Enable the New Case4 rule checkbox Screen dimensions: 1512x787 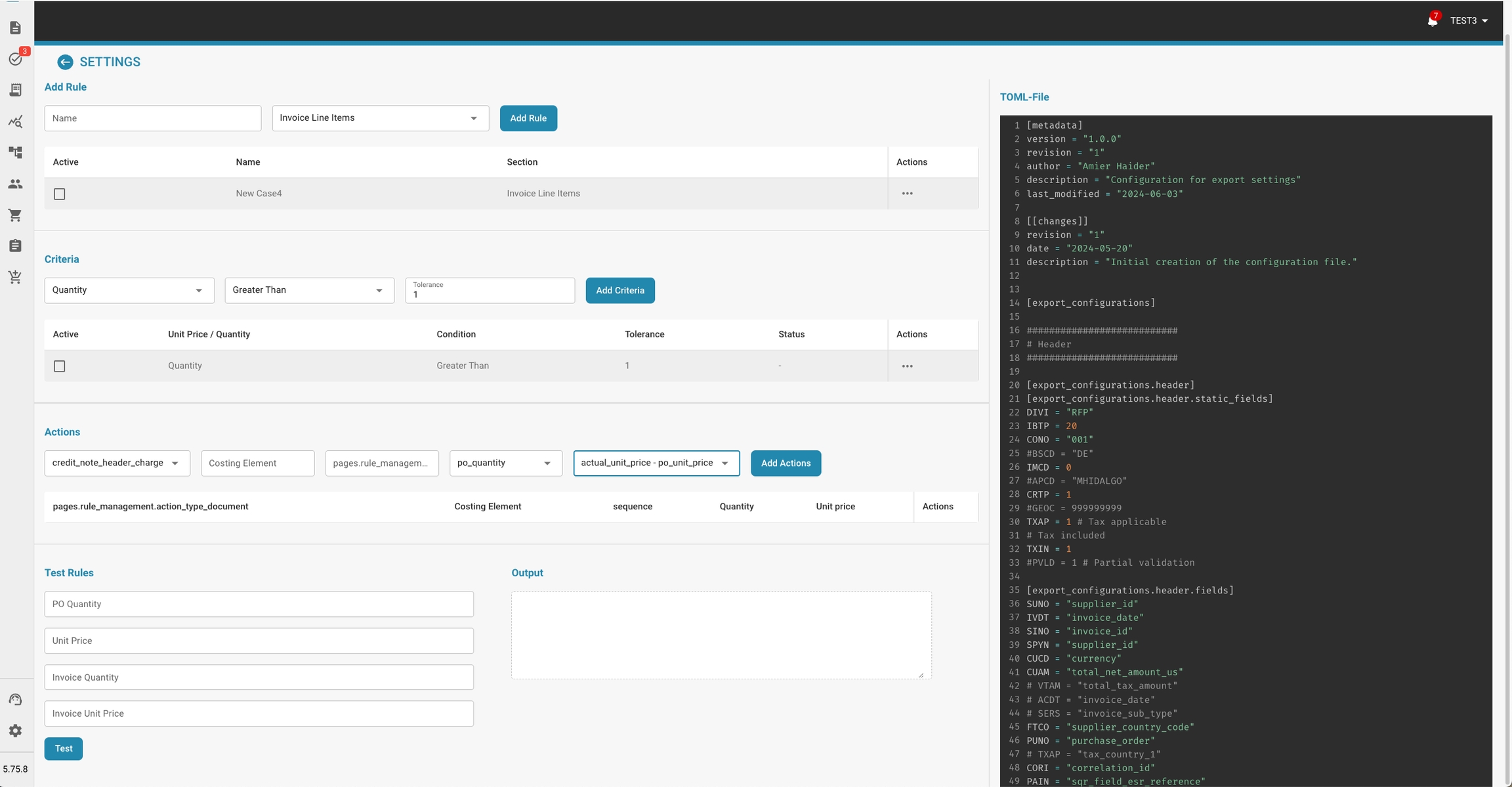pyautogui.click(x=60, y=194)
